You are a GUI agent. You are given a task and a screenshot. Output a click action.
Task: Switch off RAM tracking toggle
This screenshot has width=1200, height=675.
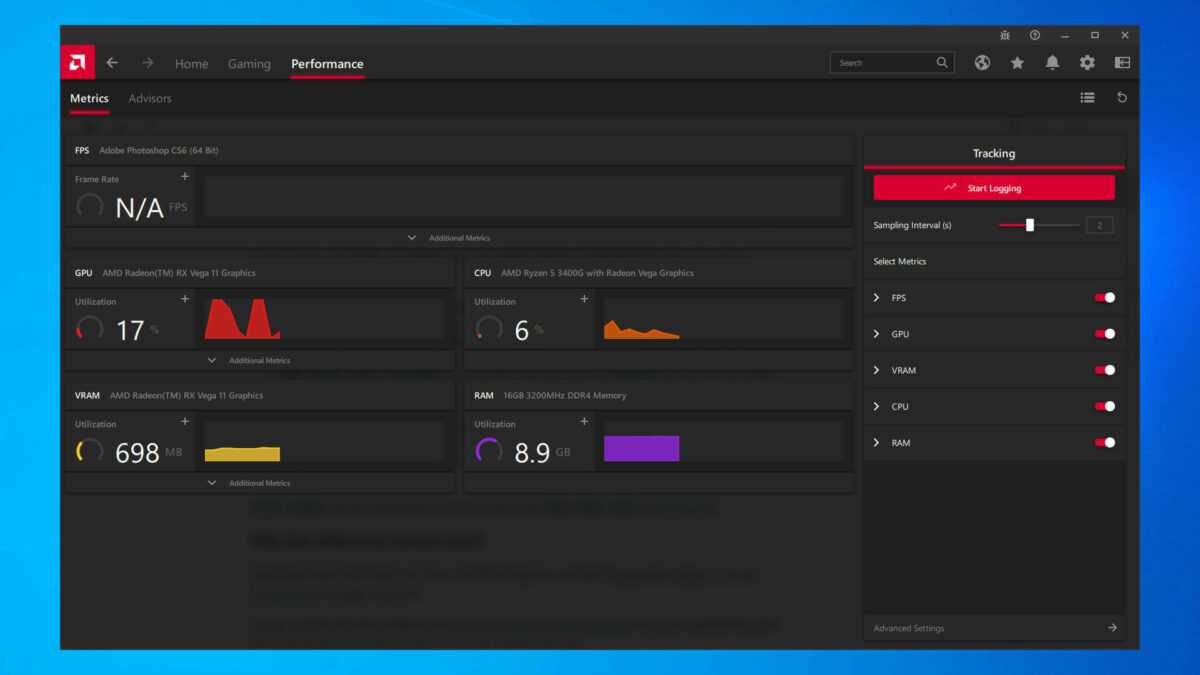click(x=1105, y=442)
